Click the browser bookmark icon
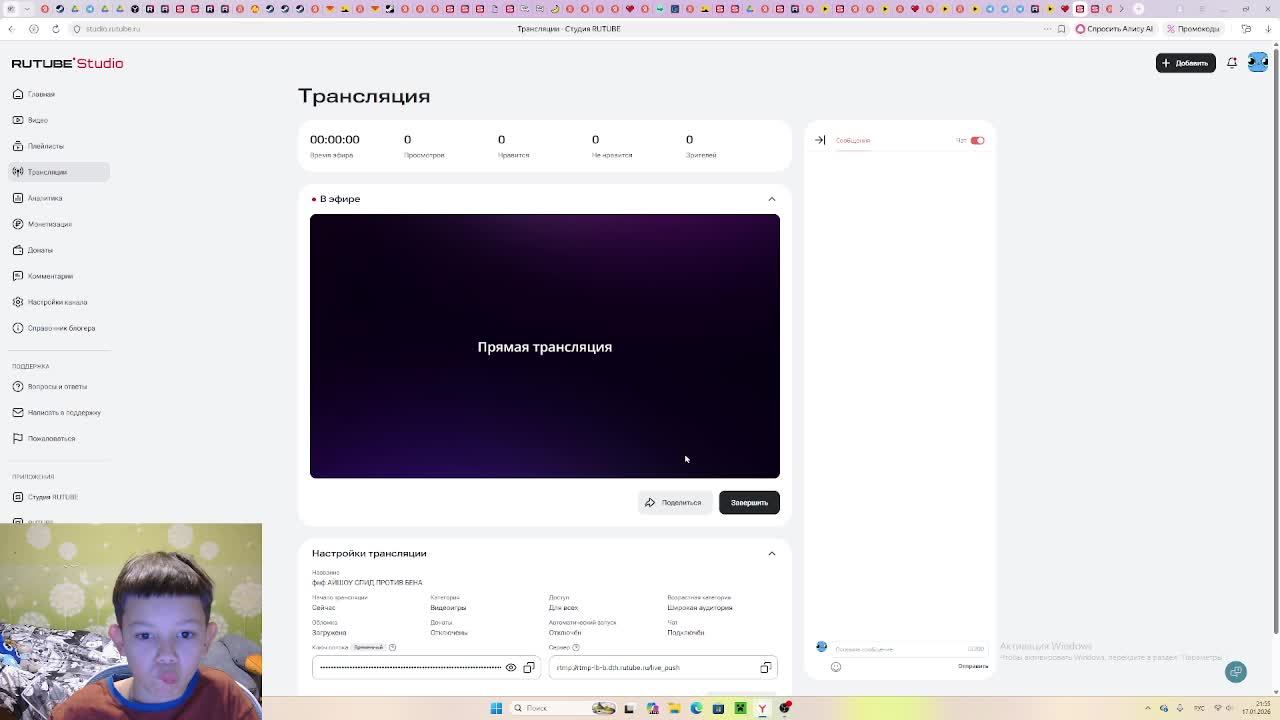The image size is (1280, 720). pos(1061,29)
